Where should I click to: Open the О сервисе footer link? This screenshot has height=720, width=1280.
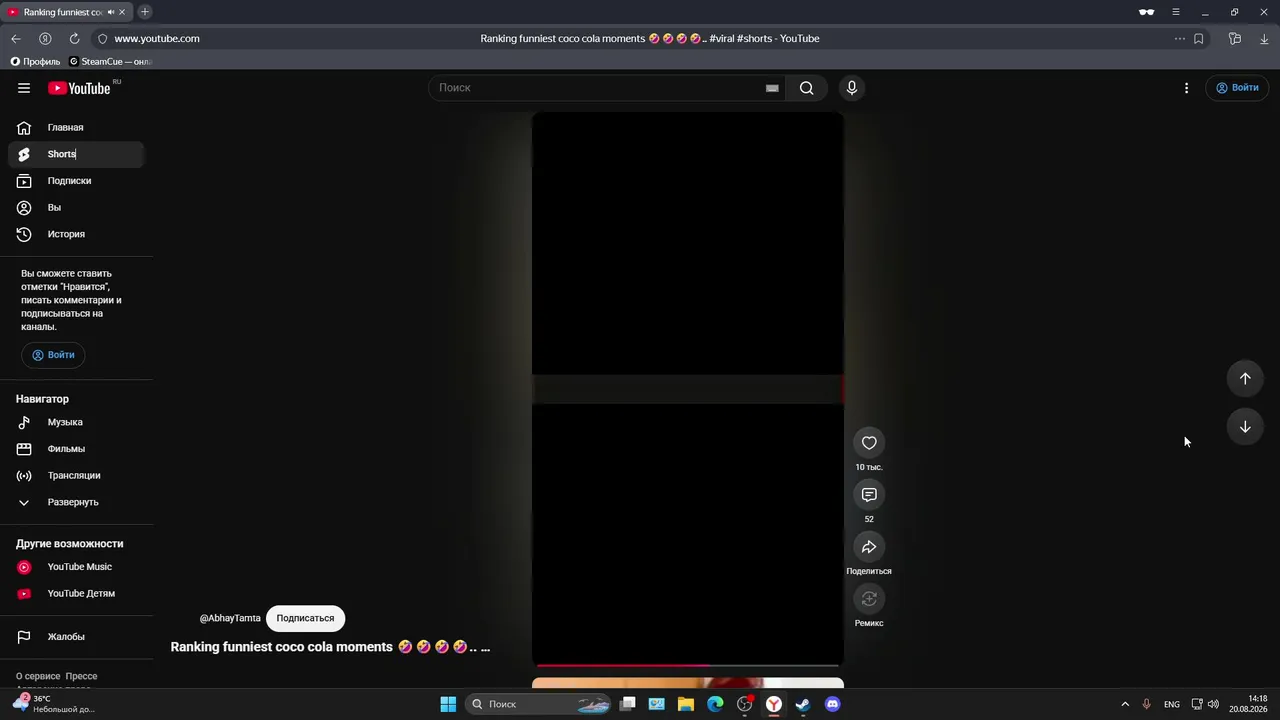click(x=38, y=676)
